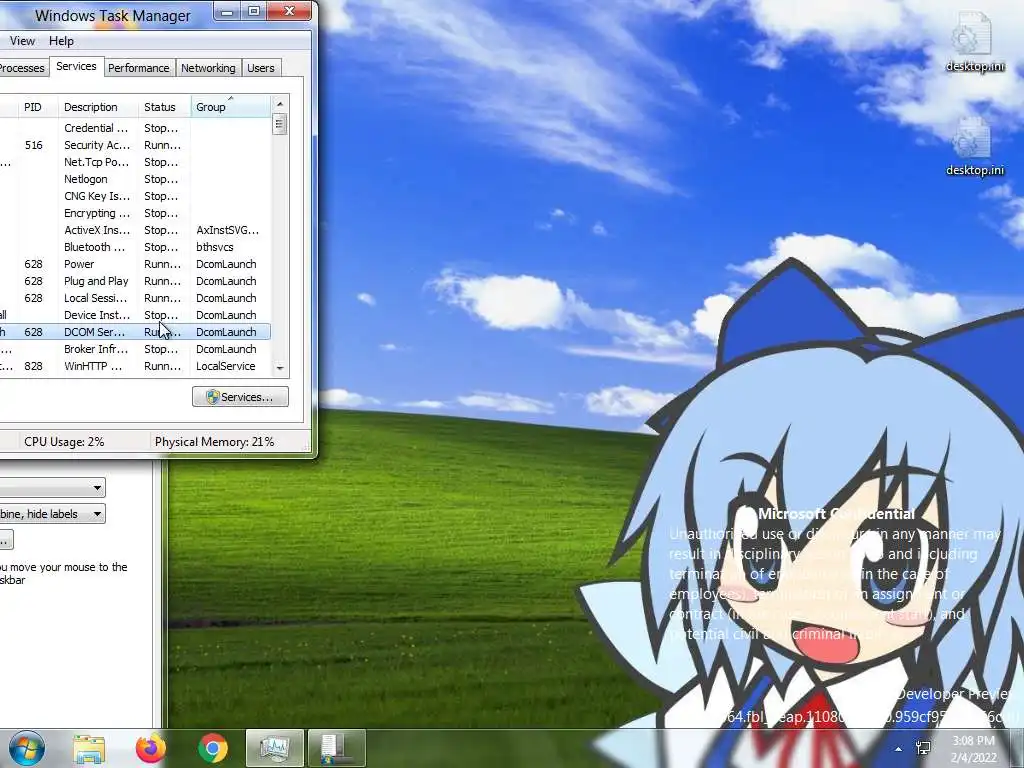Click the scrollbar up arrow in services list

point(280,104)
